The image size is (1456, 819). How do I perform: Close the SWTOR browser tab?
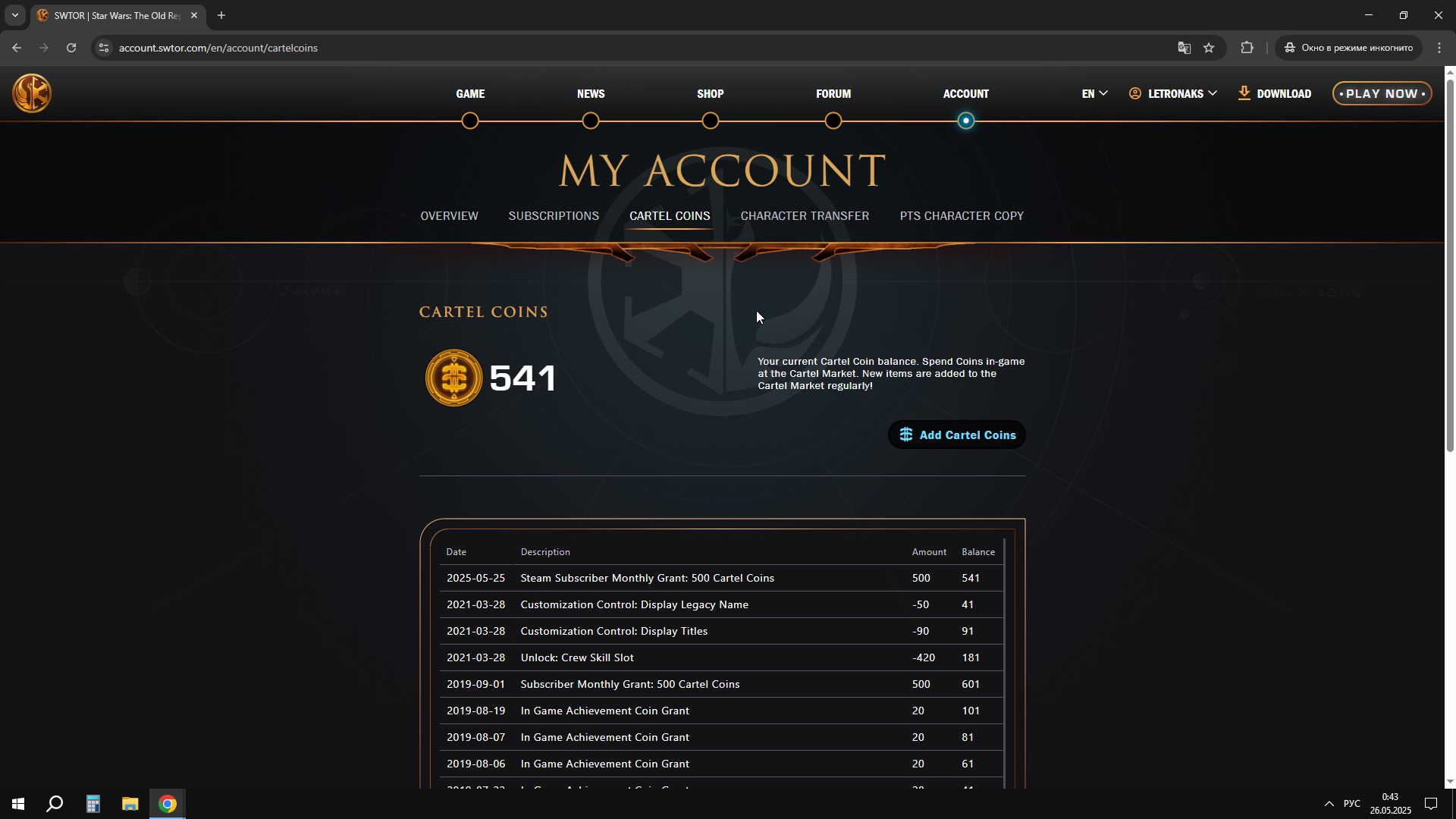pos(194,15)
